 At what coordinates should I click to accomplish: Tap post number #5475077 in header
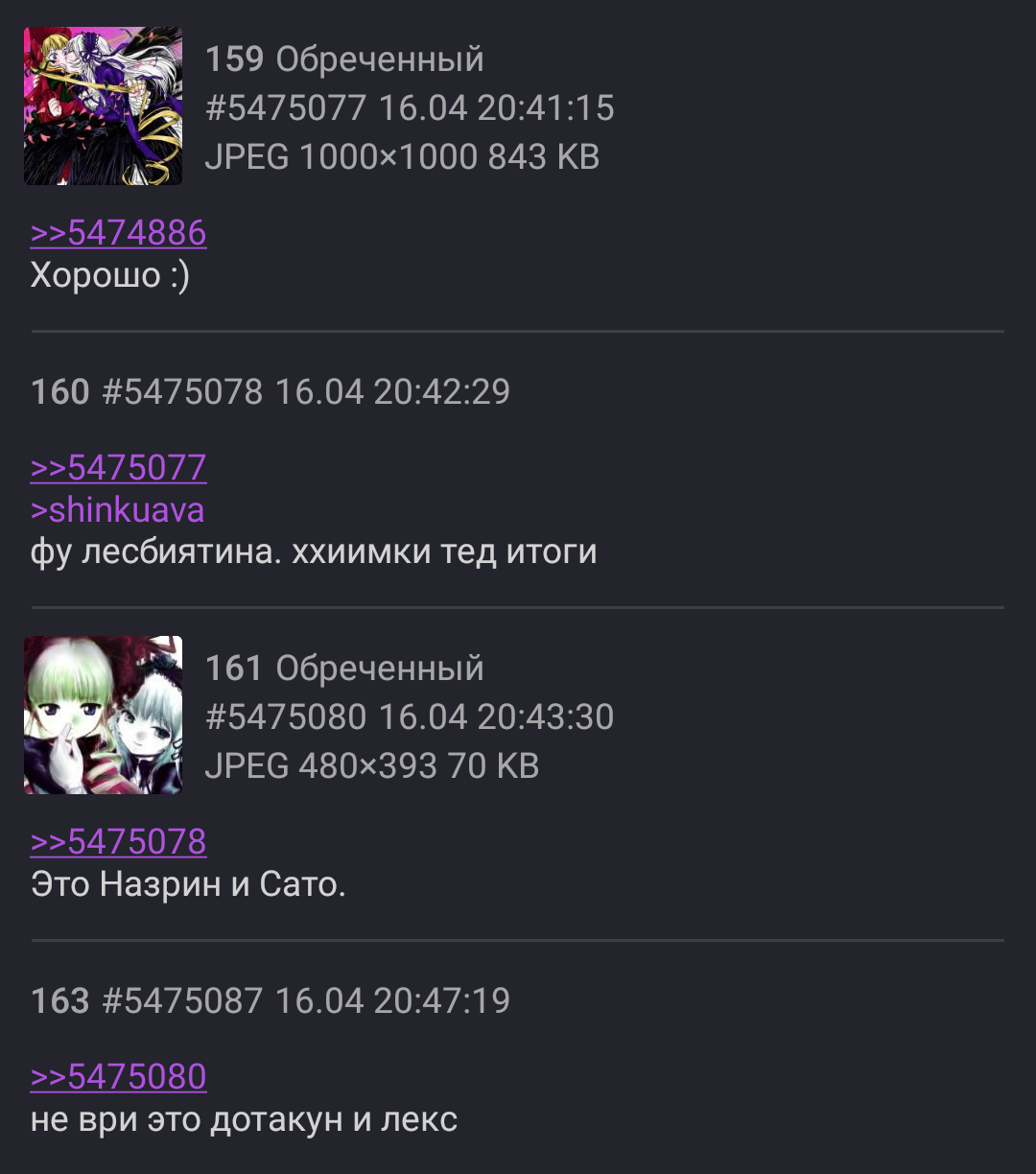(x=286, y=107)
